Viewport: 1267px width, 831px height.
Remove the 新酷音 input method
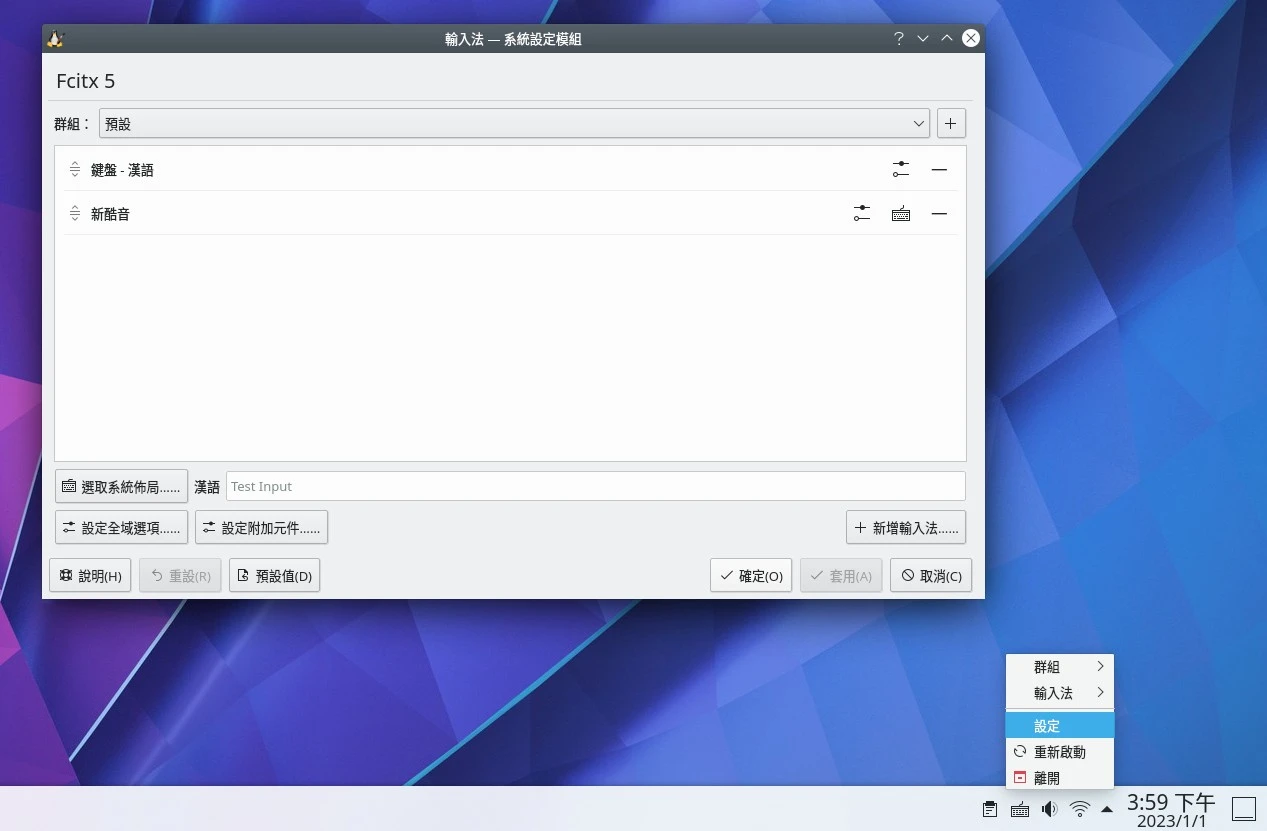(939, 214)
